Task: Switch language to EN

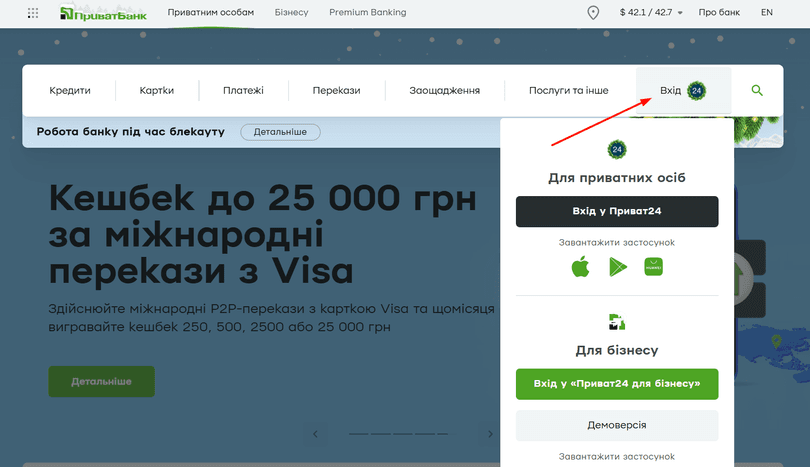Action: pyautogui.click(x=767, y=12)
